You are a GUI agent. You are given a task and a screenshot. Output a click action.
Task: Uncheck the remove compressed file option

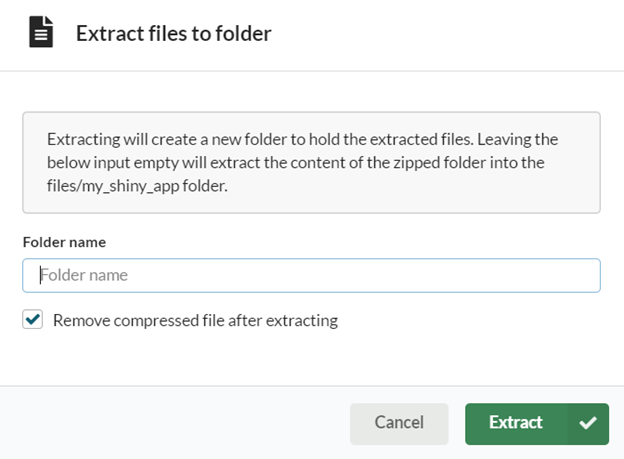[33, 320]
